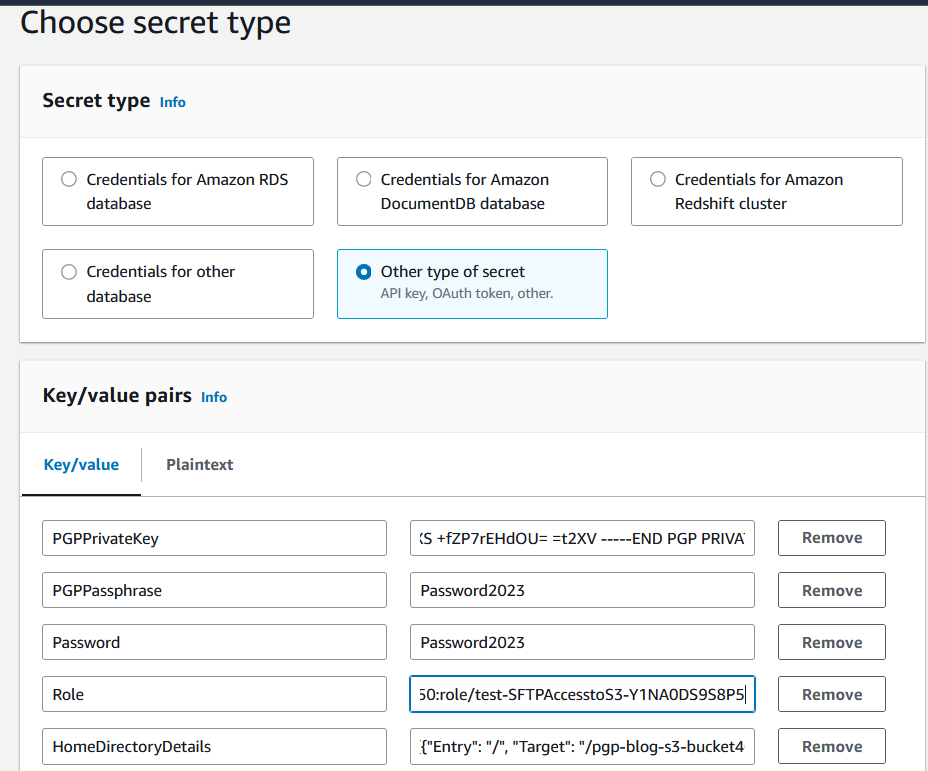Viewport: 928px width, 771px height.
Task: Remove the PGPPrivateKey pair
Action: pos(831,538)
